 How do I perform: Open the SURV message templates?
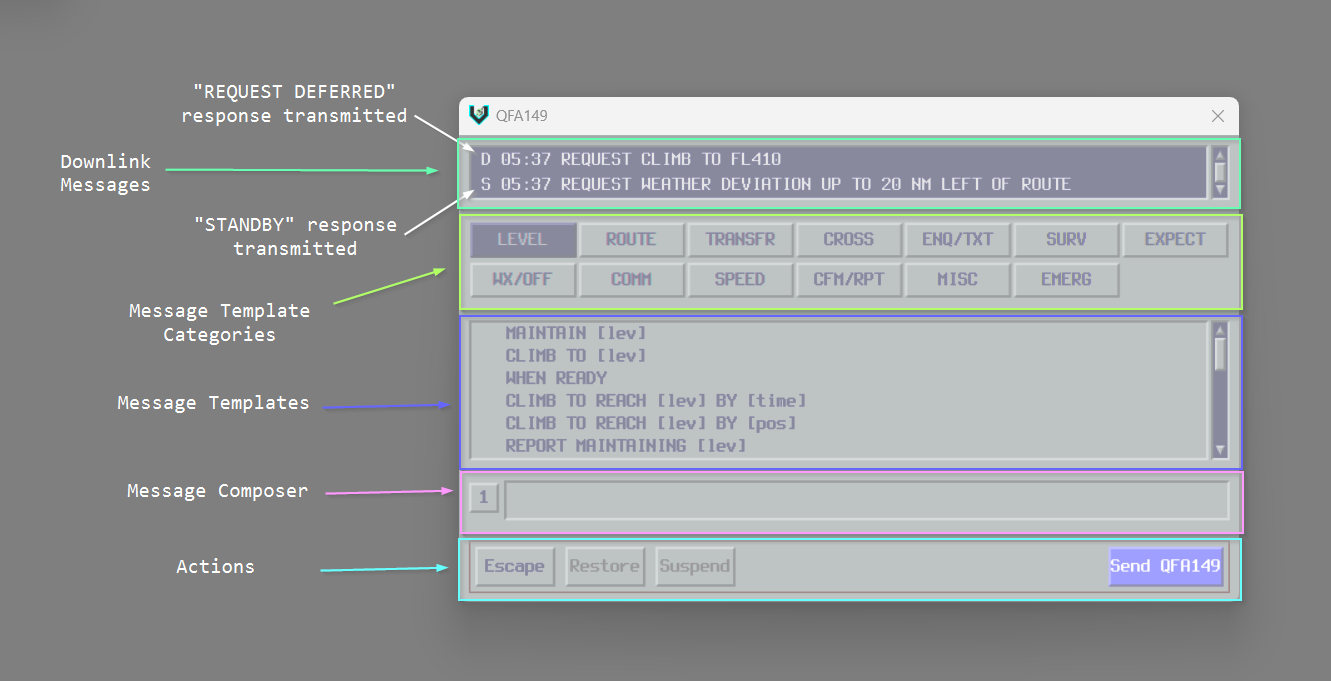tap(1066, 239)
